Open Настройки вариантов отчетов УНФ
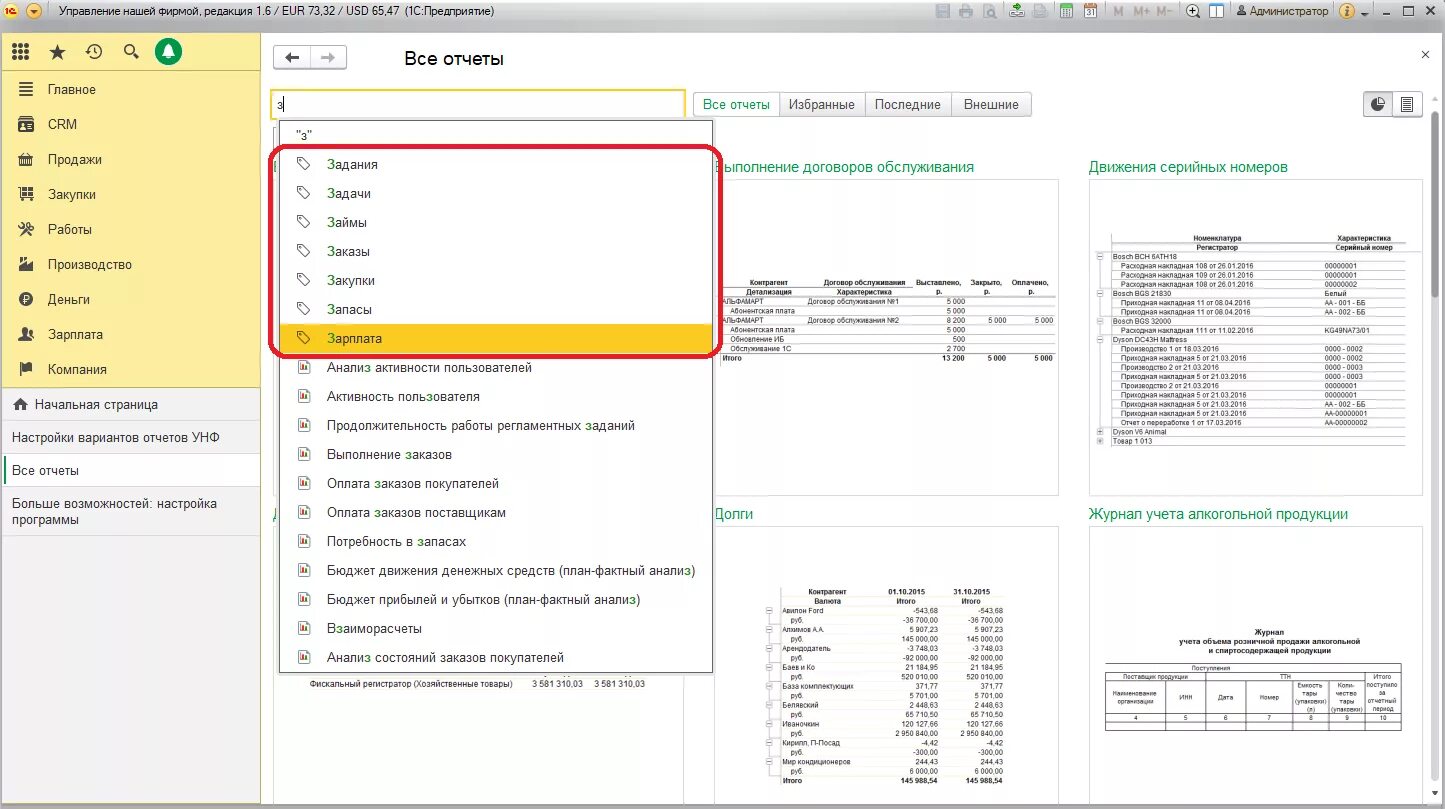This screenshot has height=809, width=1445. pyautogui.click(x=130, y=438)
